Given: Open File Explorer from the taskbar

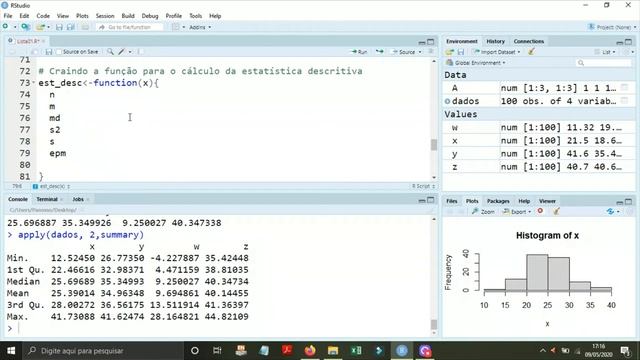Looking at the screenshot, I should point(333,350).
